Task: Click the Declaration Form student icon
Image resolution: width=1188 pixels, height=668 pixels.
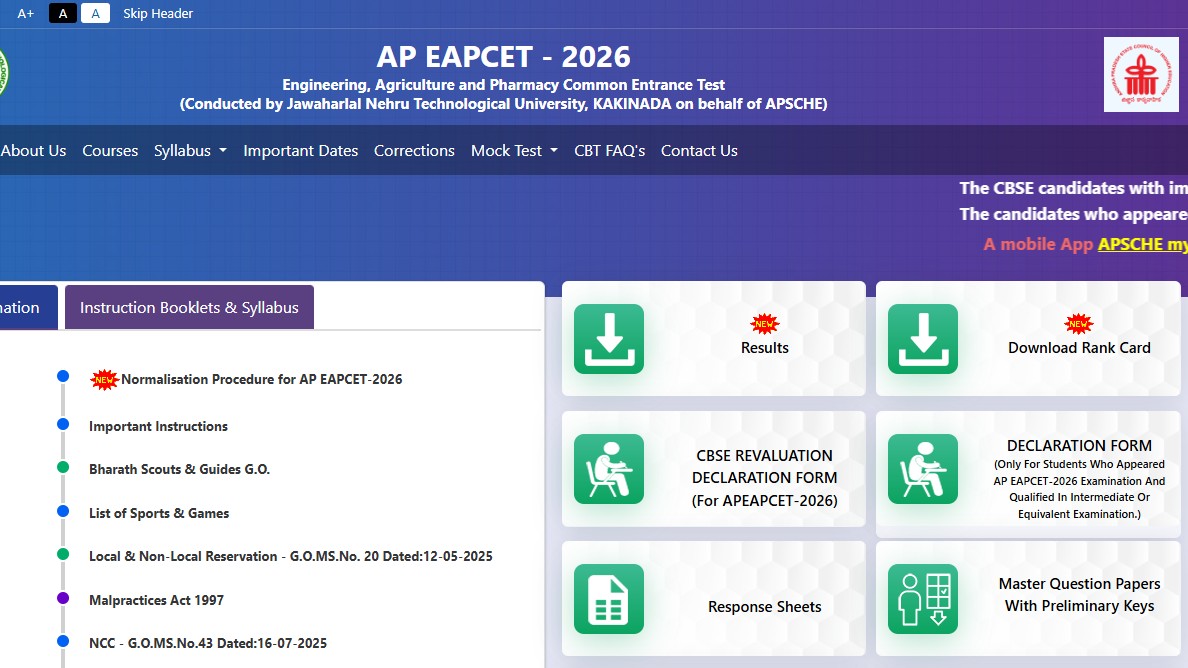Action: tap(922, 469)
